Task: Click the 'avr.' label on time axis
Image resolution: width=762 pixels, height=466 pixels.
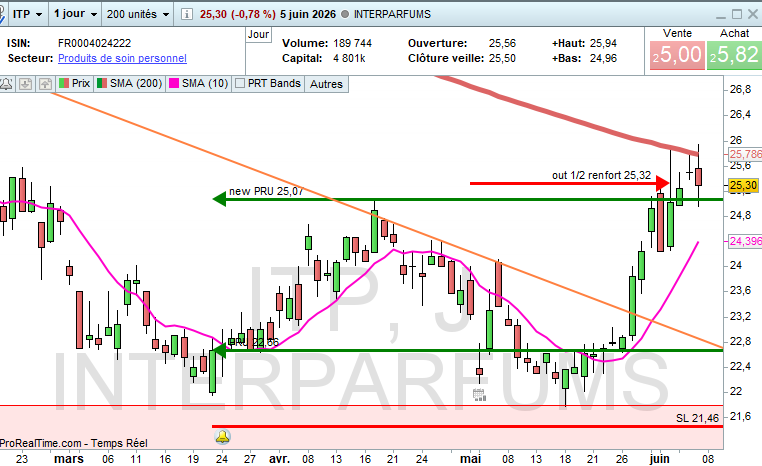Action: point(279,459)
